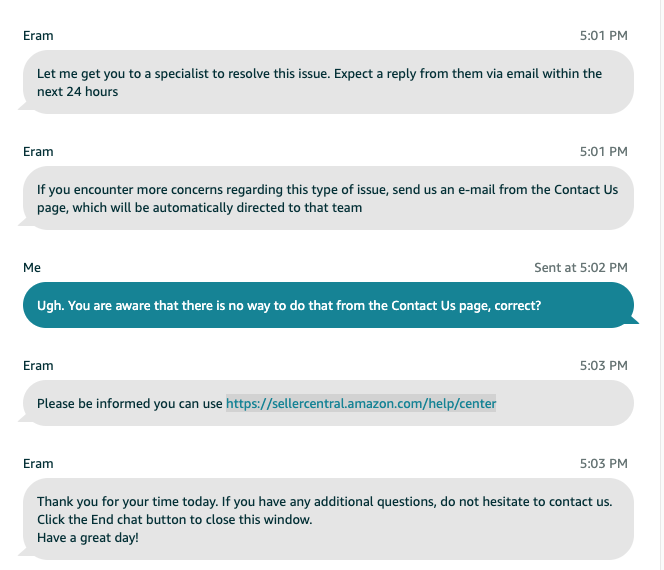Click the 5:03 PM timestamp above the link
The width and height of the screenshot is (664, 570).
coord(603,365)
